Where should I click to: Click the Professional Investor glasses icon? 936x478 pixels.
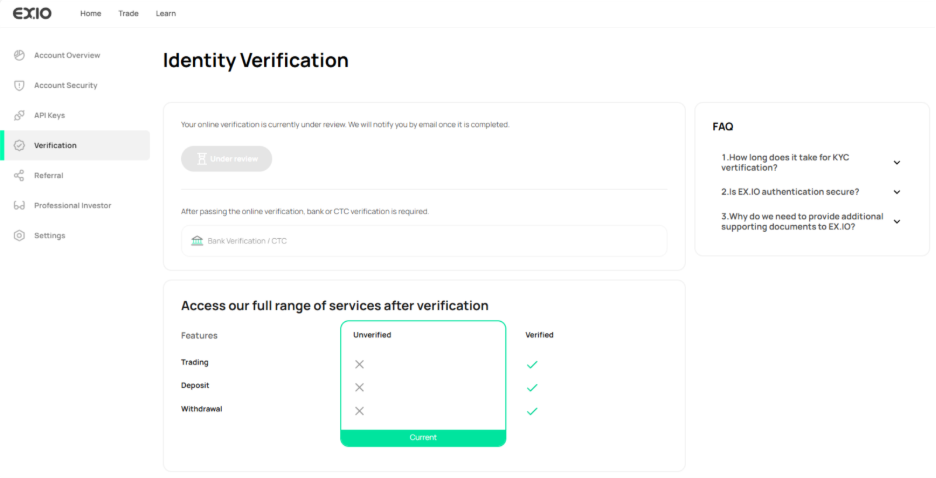pyautogui.click(x=19, y=205)
